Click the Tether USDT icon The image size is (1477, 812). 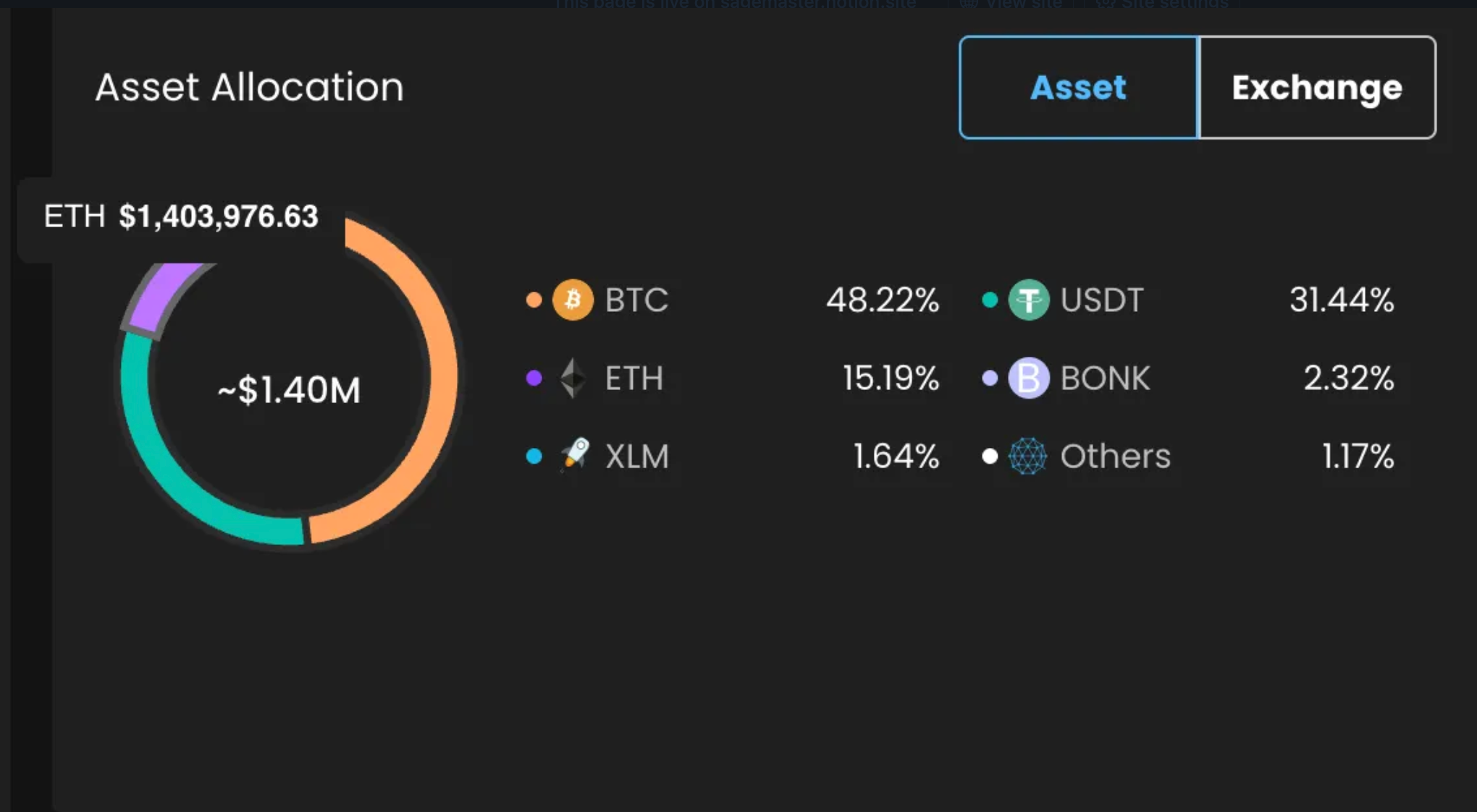1028,300
